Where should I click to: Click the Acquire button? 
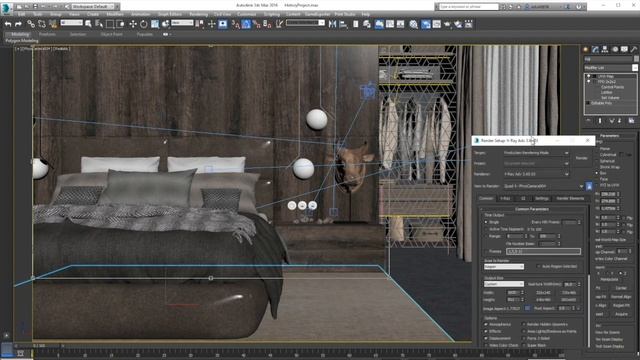(621, 315)
